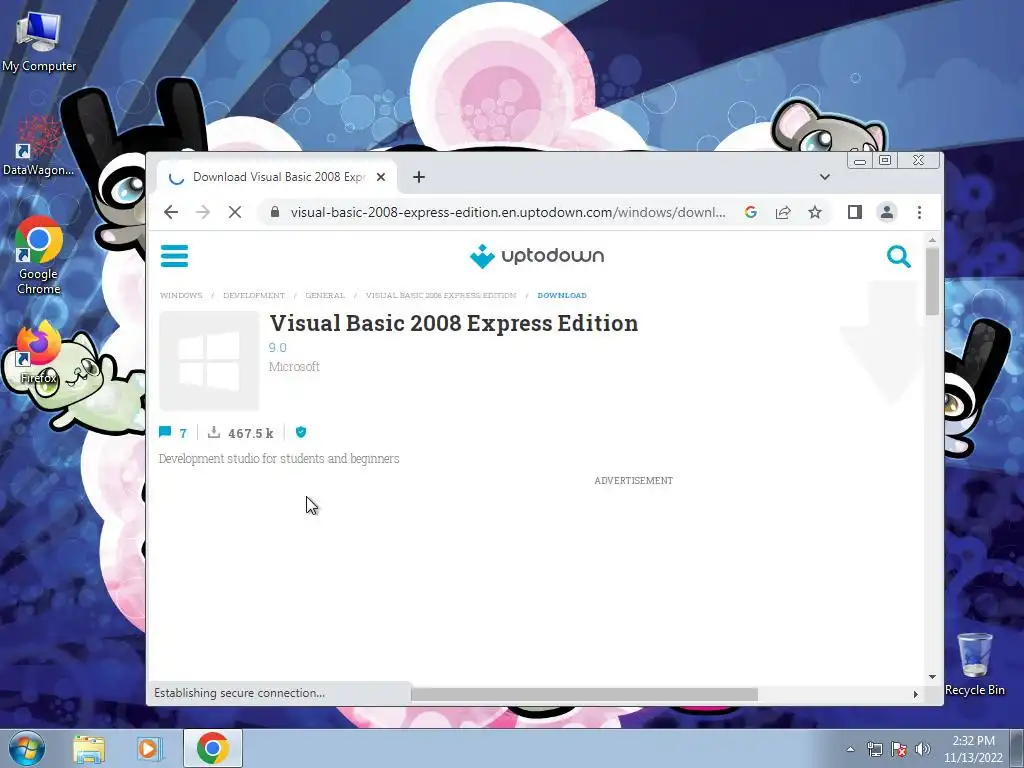Bookmark this page with the star icon
This screenshot has width=1024, height=768.
tap(814, 212)
